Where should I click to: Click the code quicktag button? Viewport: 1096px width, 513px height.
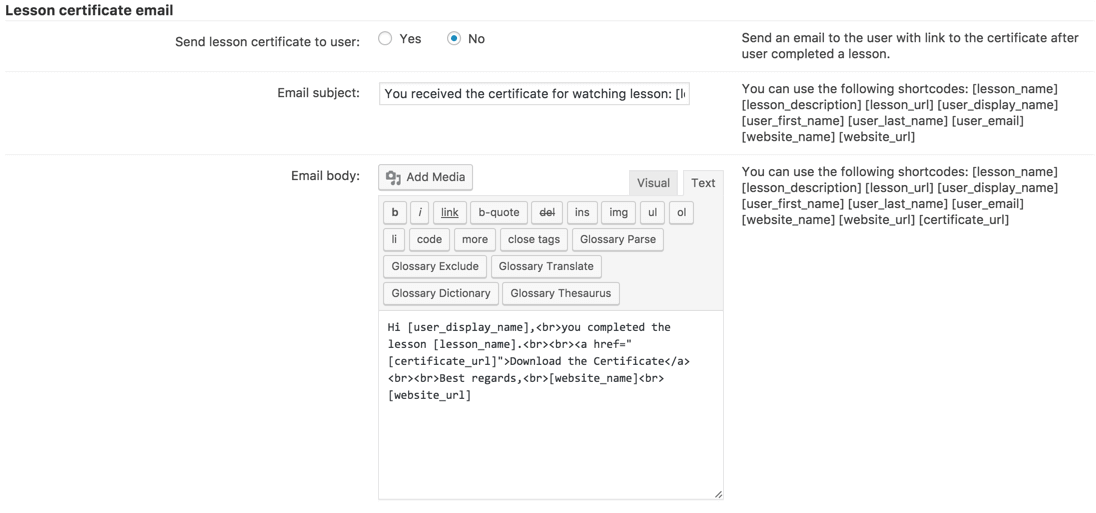pyautogui.click(x=429, y=240)
